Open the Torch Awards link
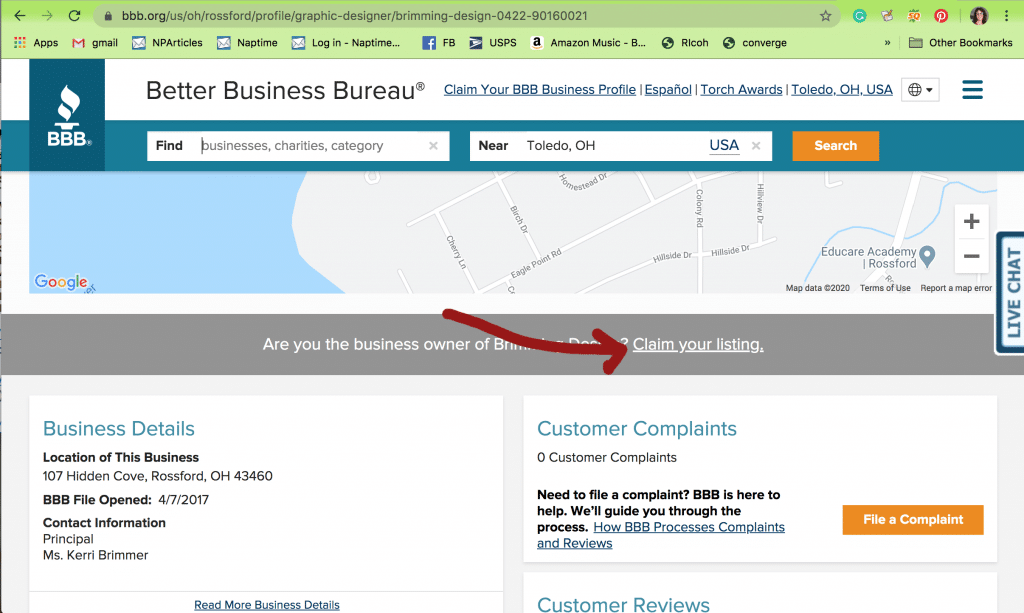The image size is (1024, 613). (741, 89)
